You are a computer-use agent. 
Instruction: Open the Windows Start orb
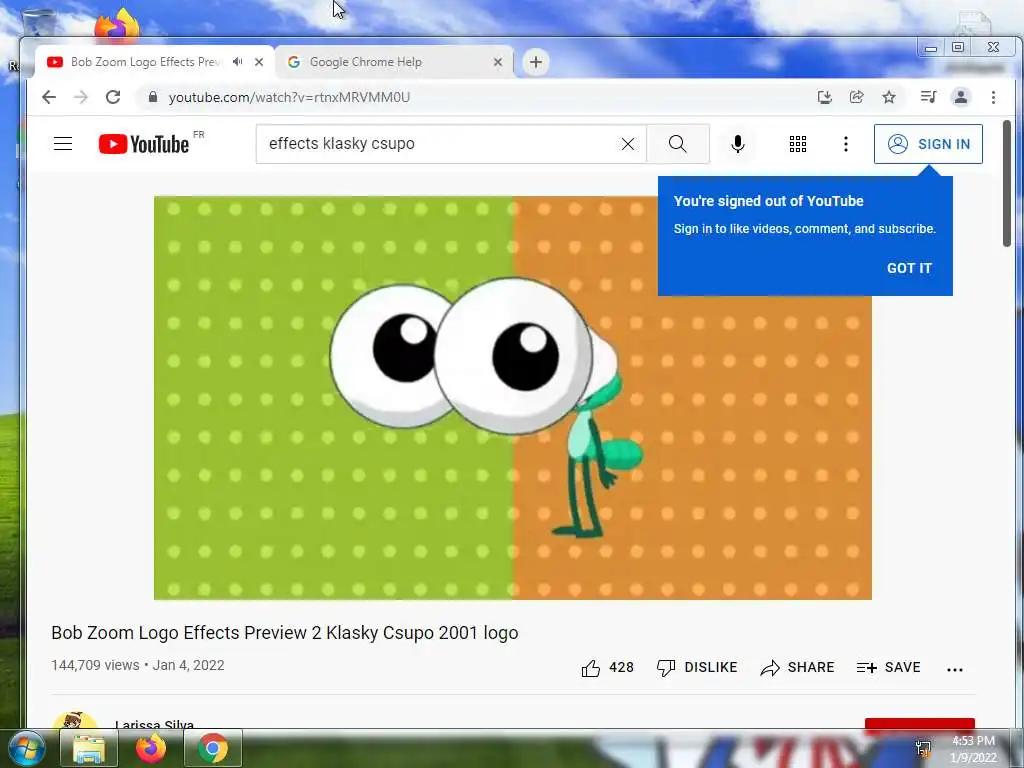click(x=26, y=749)
